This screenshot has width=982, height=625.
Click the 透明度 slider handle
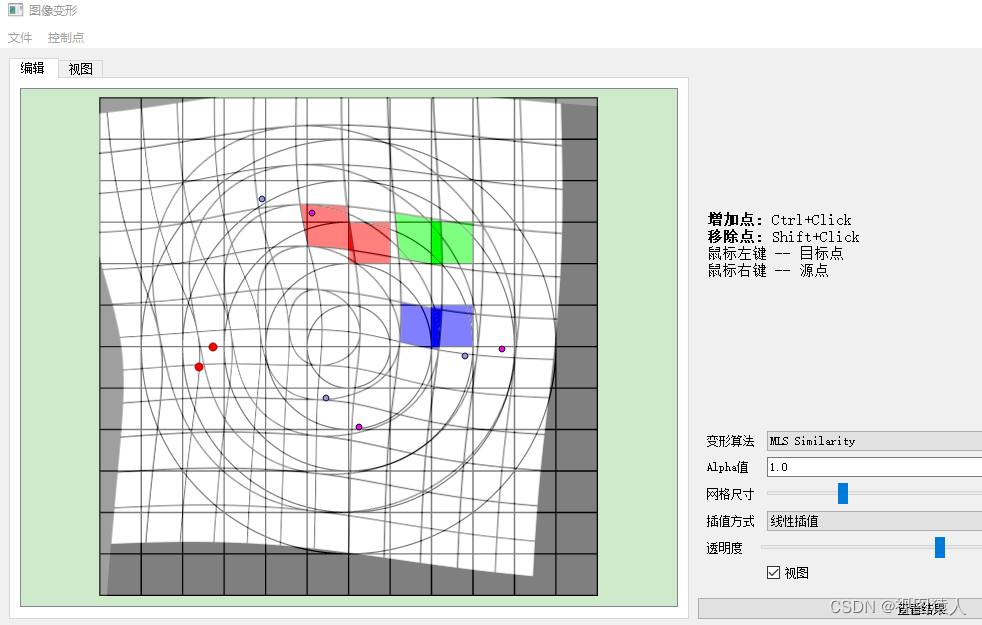[940, 547]
